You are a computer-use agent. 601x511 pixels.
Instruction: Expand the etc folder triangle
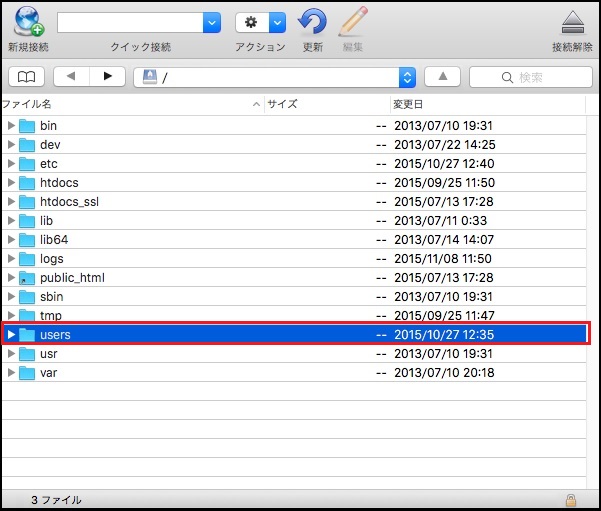tap(11, 164)
